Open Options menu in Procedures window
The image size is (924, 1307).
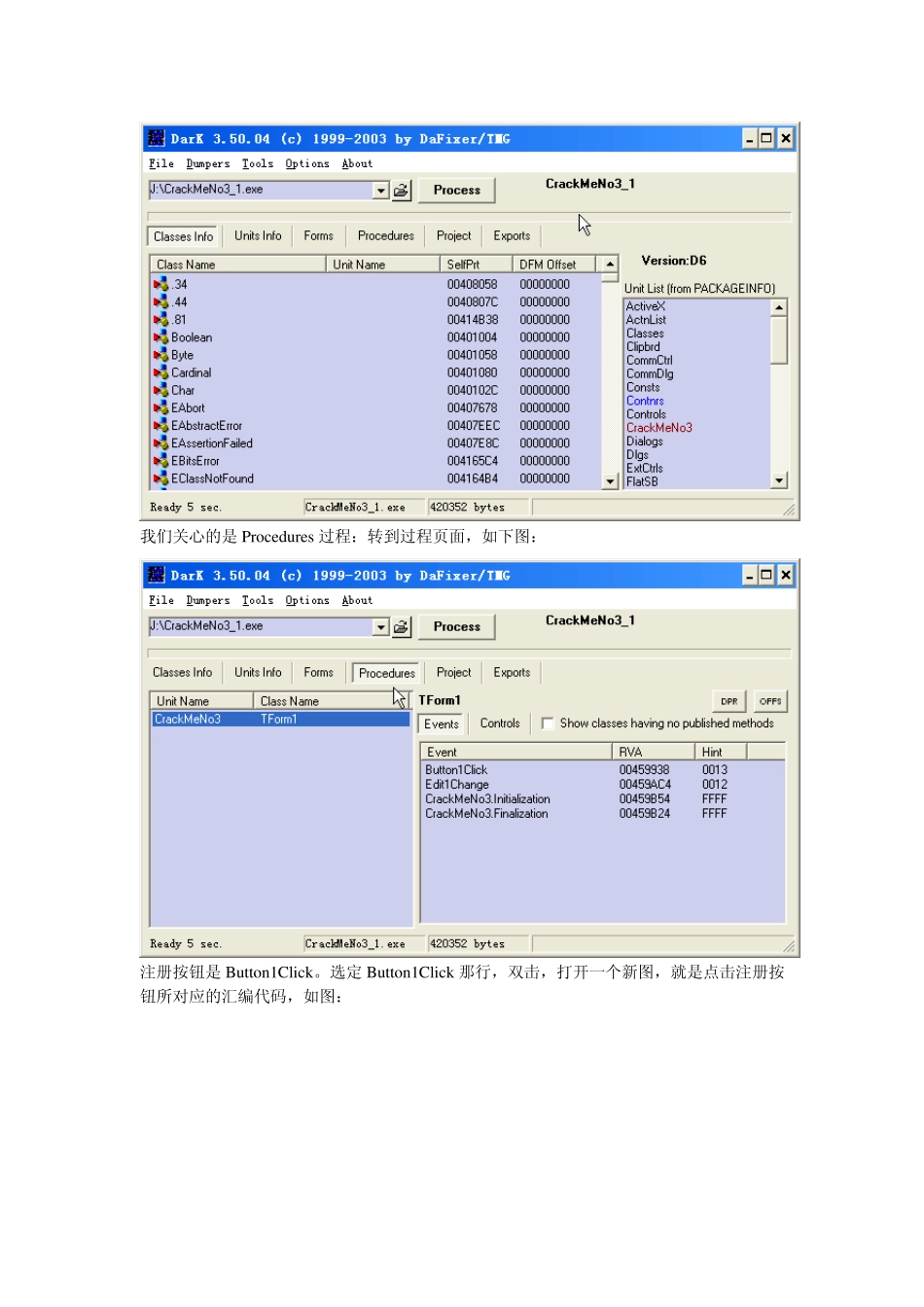307,601
